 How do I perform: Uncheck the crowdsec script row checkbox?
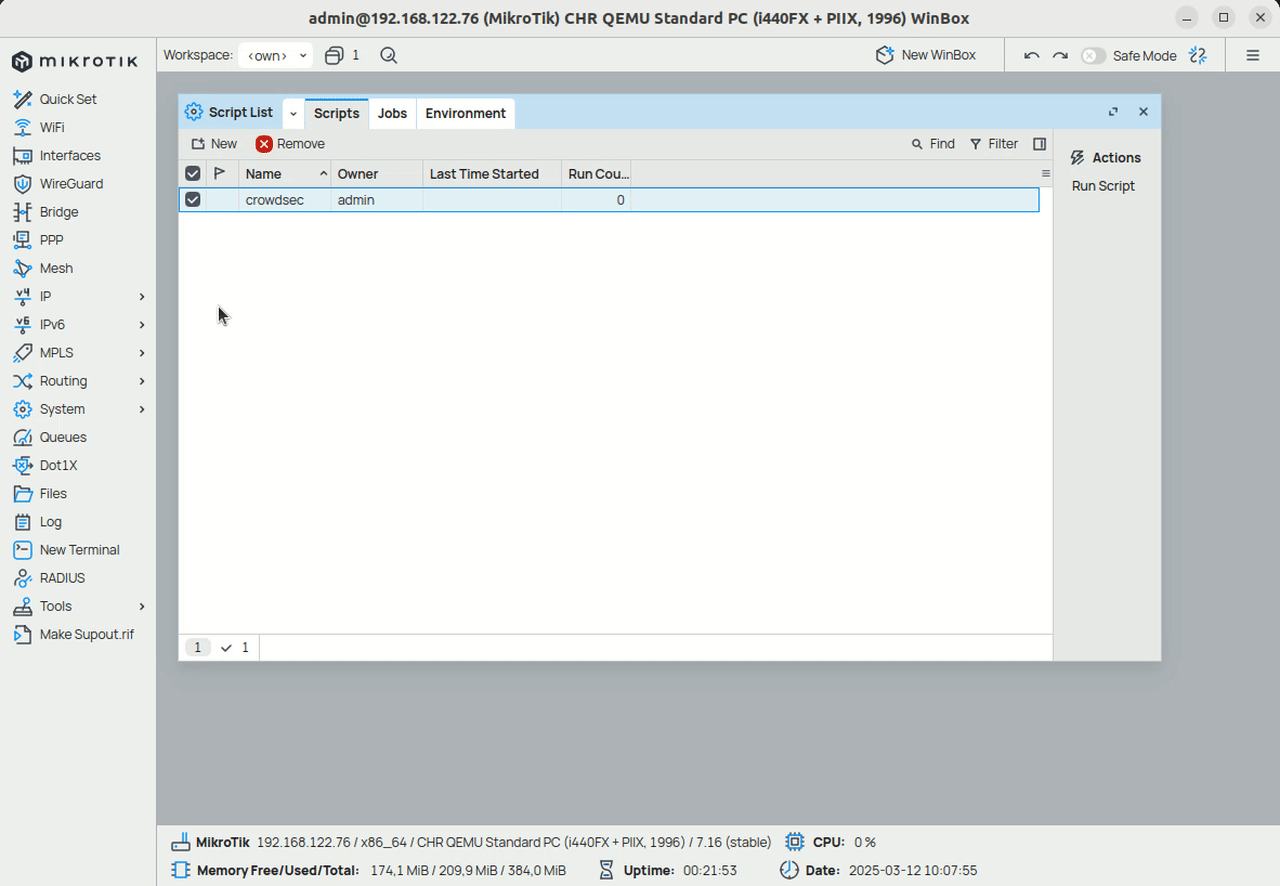click(193, 200)
